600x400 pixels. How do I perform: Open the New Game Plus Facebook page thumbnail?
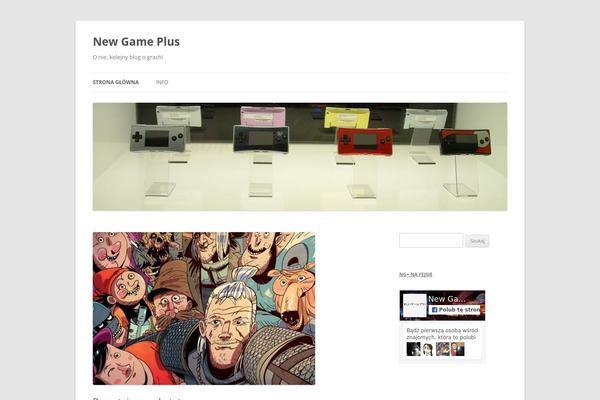click(414, 305)
